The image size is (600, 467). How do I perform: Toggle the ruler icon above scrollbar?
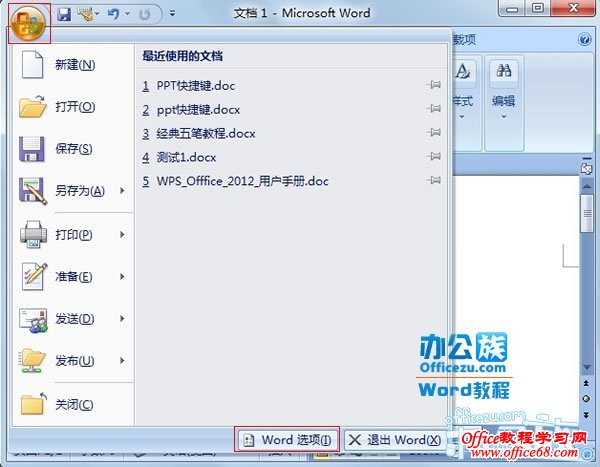pyautogui.click(x=587, y=168)
